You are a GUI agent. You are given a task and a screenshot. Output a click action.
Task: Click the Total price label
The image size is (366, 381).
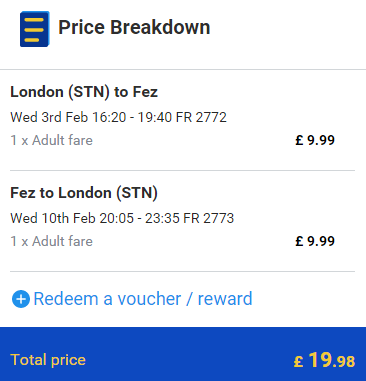[x=48, y=360]
